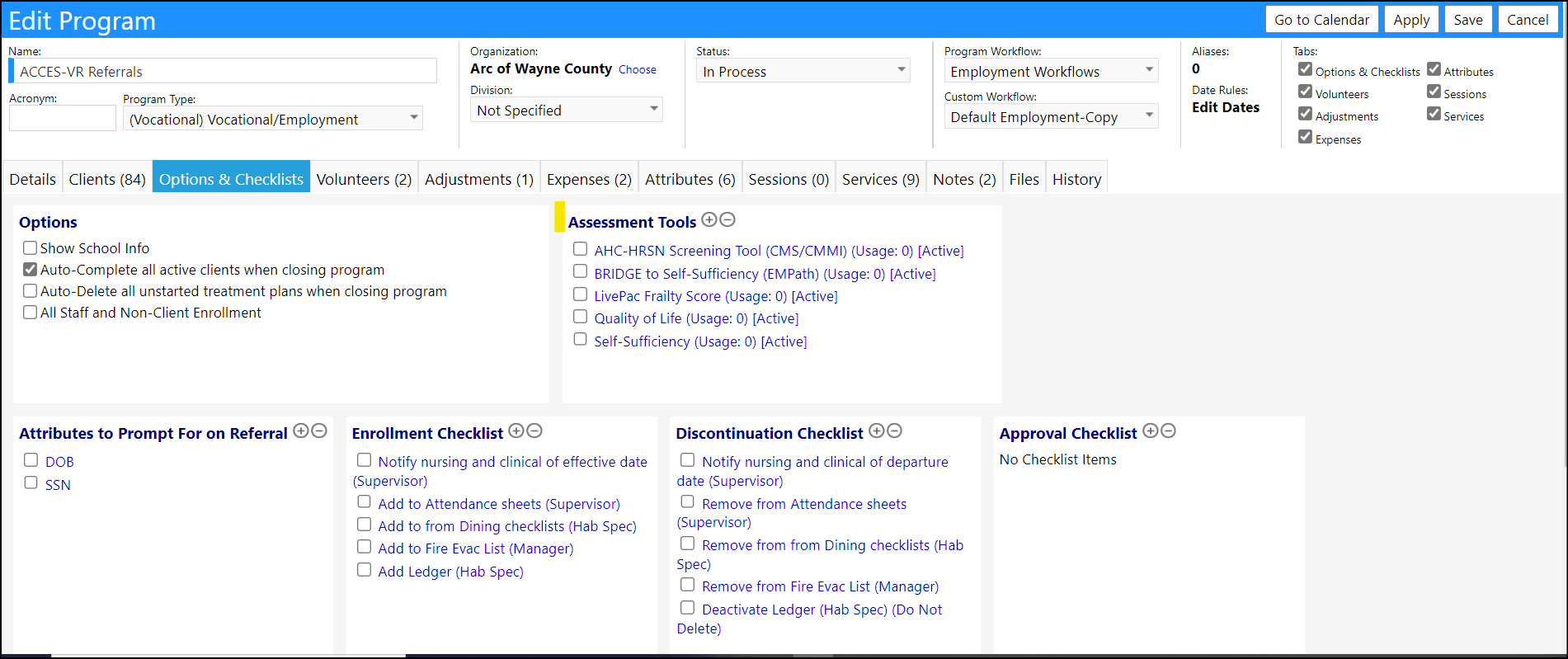This screenshot has height=659, width=1568.
Task: Click plus icon beside Attributes to Prompt For on Referral
Action: pos(301,431)
